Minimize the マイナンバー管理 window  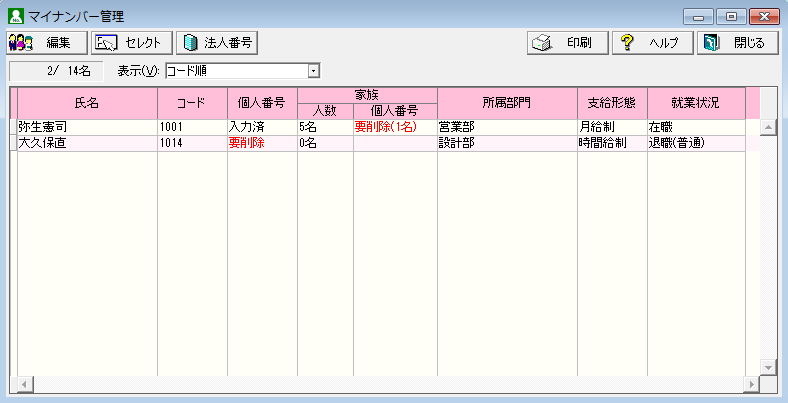click(698, 17)
